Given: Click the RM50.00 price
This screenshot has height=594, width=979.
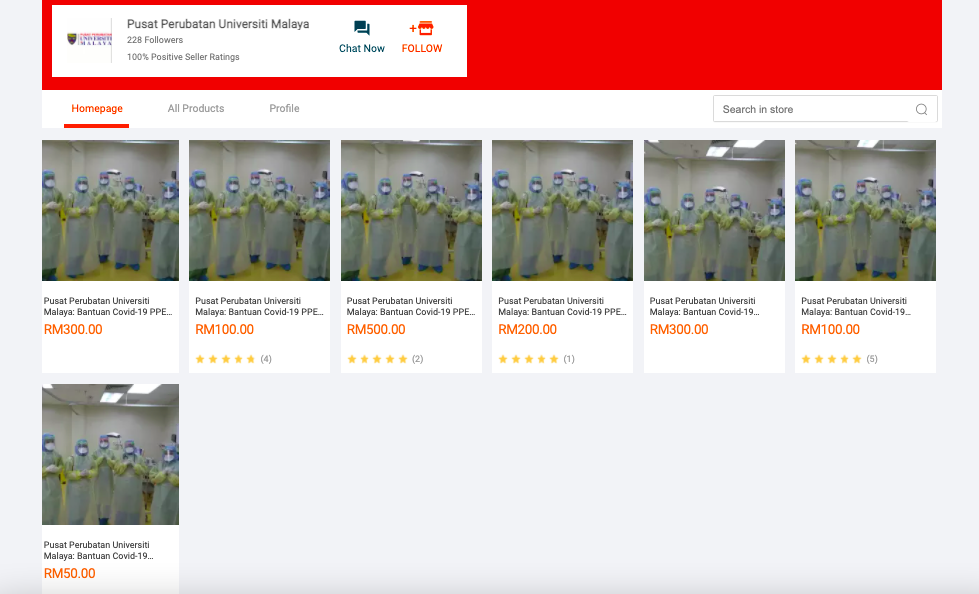Looking at the screenshot, I should point(69,573).
